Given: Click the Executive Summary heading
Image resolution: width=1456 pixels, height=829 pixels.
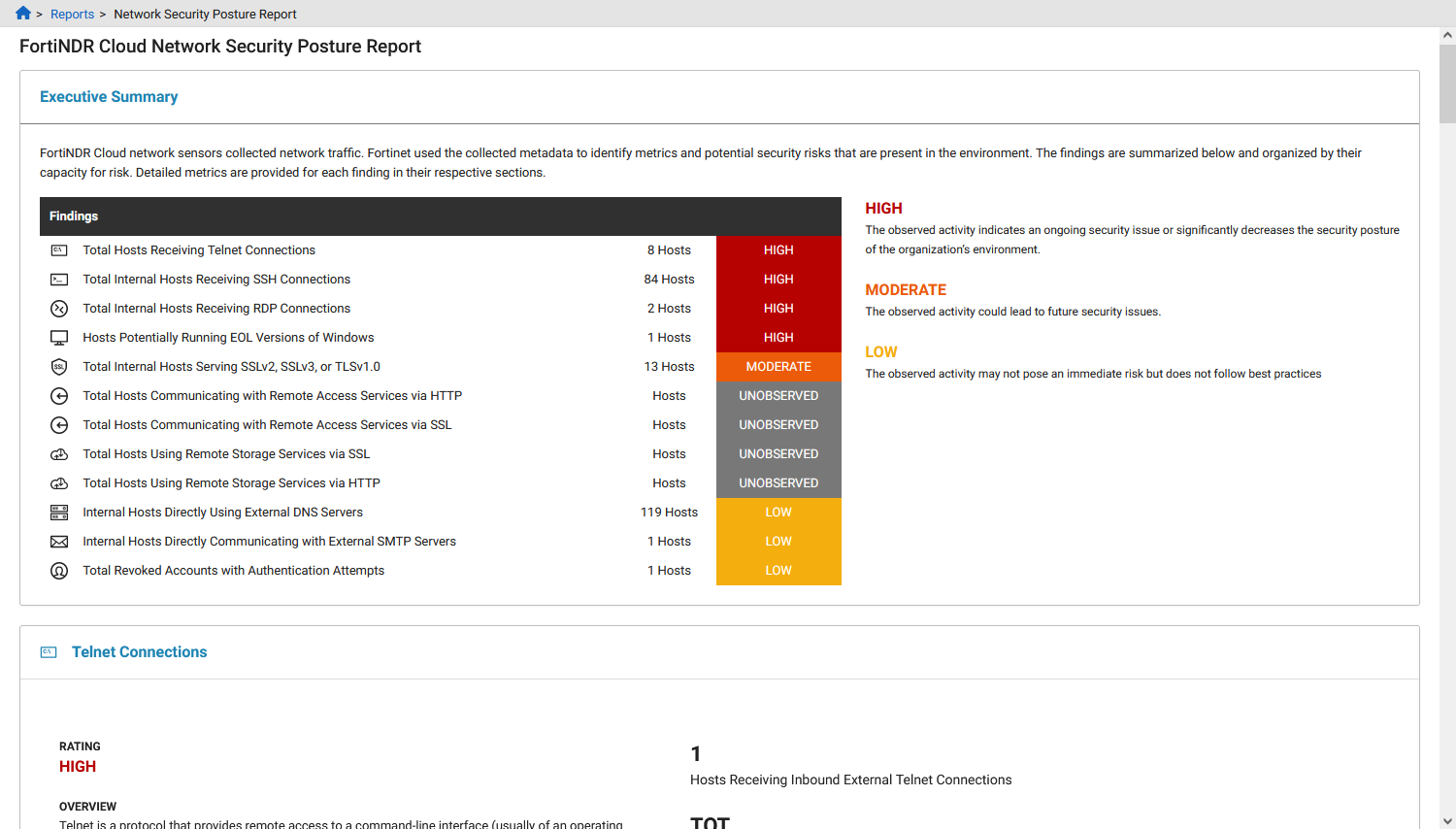Looking at the screenshot, I should pos(109,96).
